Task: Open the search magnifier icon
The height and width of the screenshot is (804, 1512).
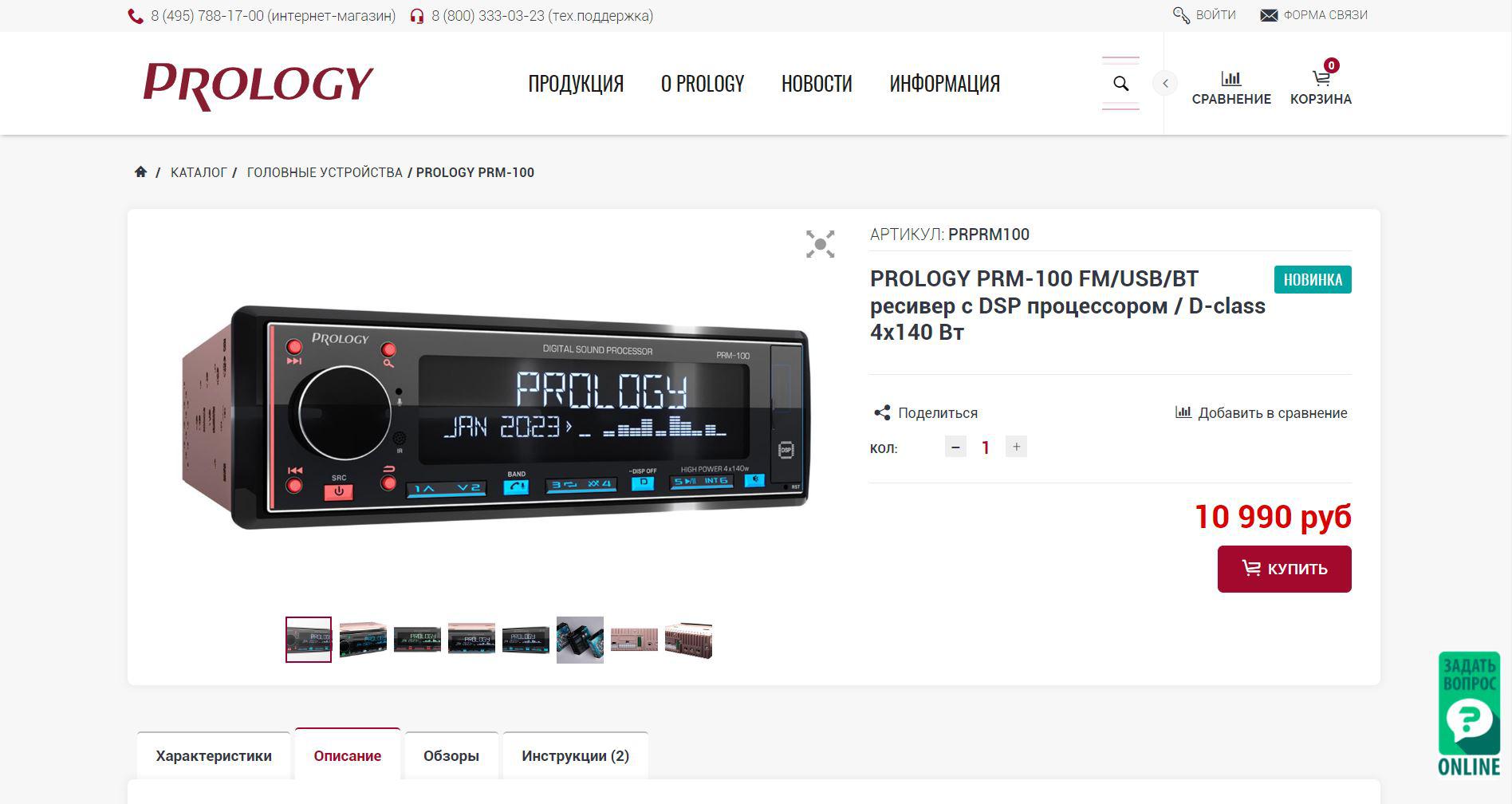Action: [x=1120, y=84]
